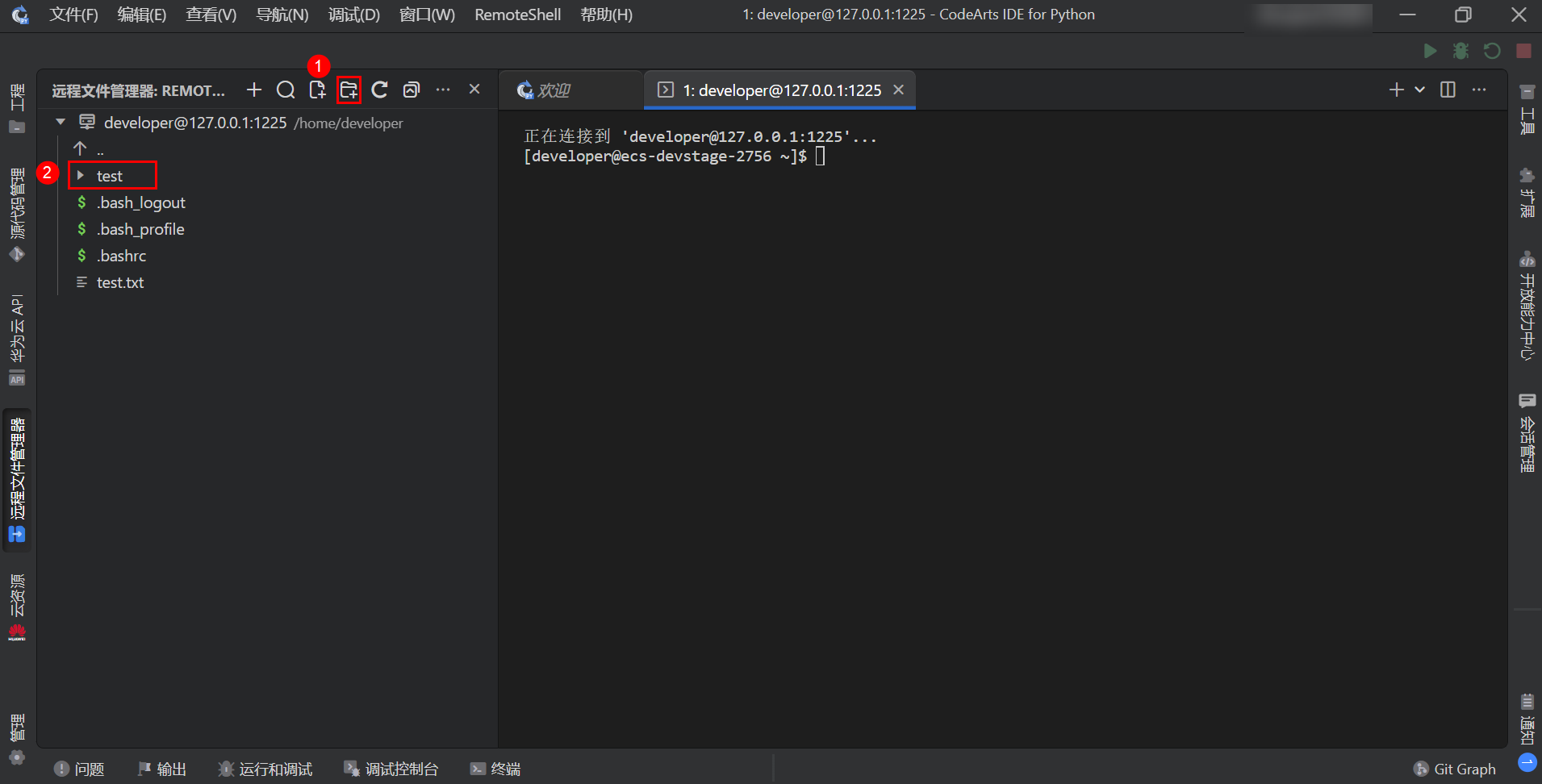Image resolution: width=1542 pixels, height=784 pixels.
Task: Open the 问题 panel in status bar
Action: 79,769
